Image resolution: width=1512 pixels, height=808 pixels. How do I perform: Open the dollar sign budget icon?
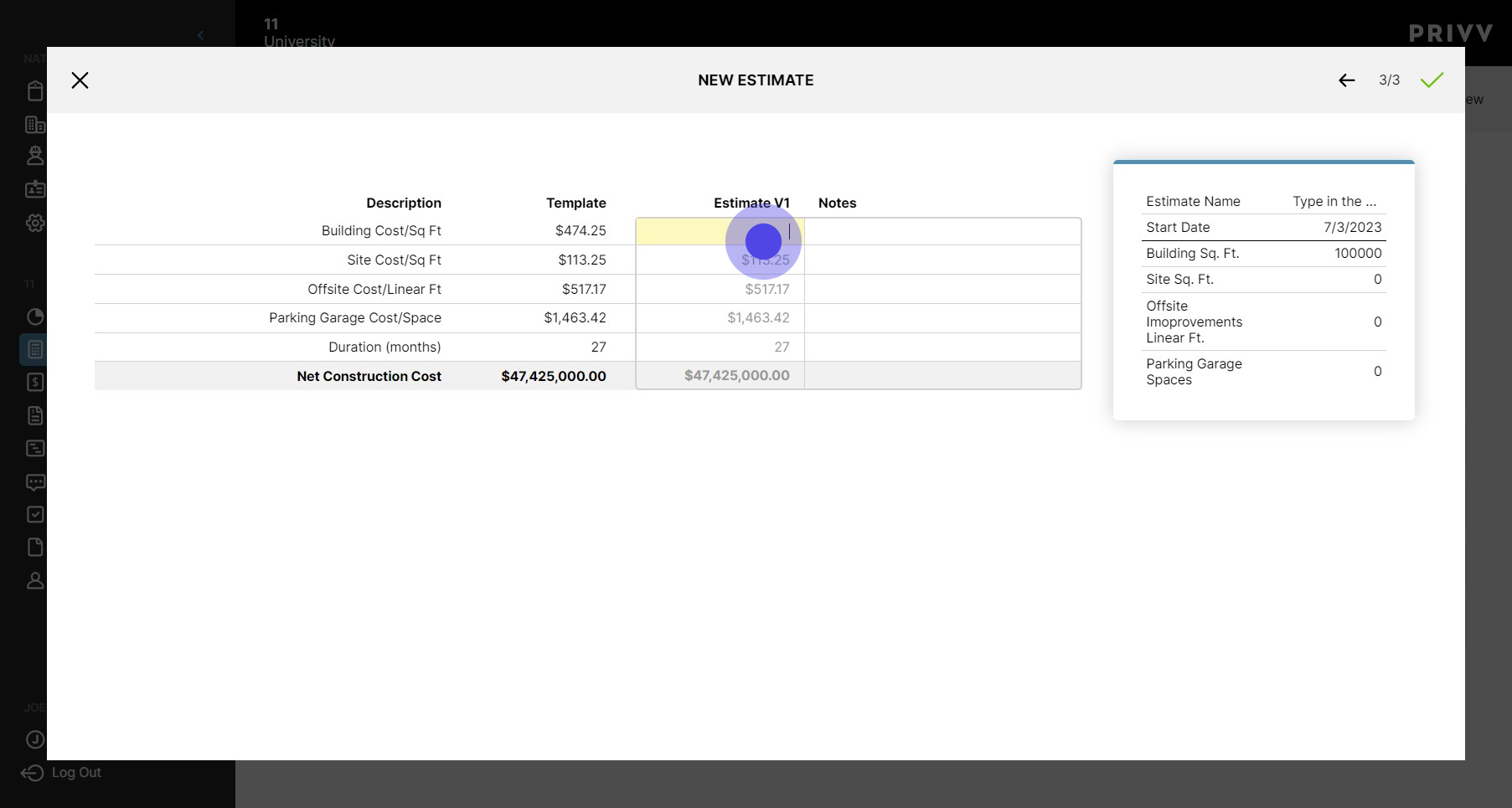coord(35,383)
